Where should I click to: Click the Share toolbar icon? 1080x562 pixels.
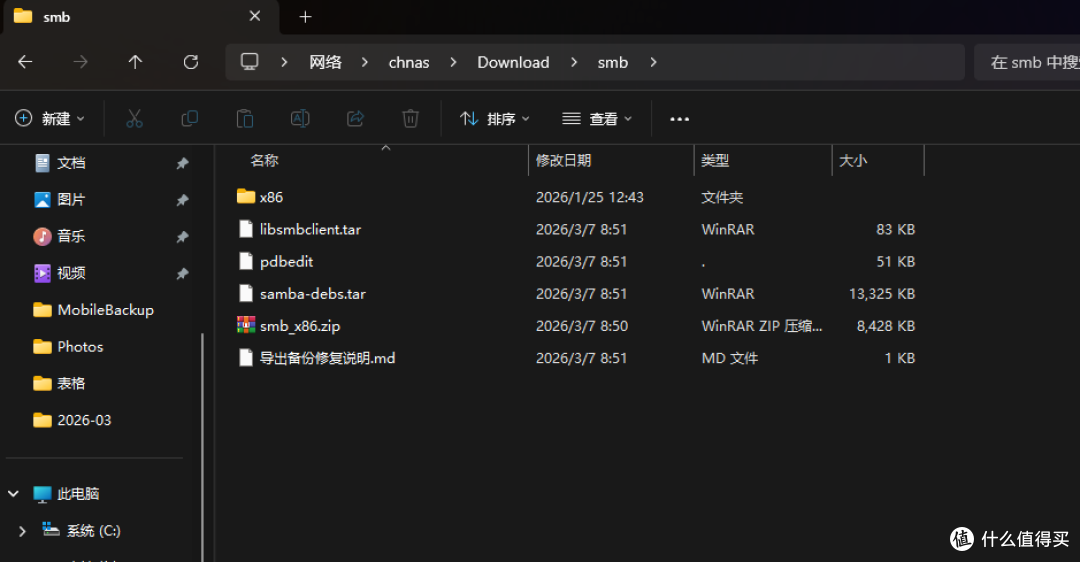click(355, 118)
